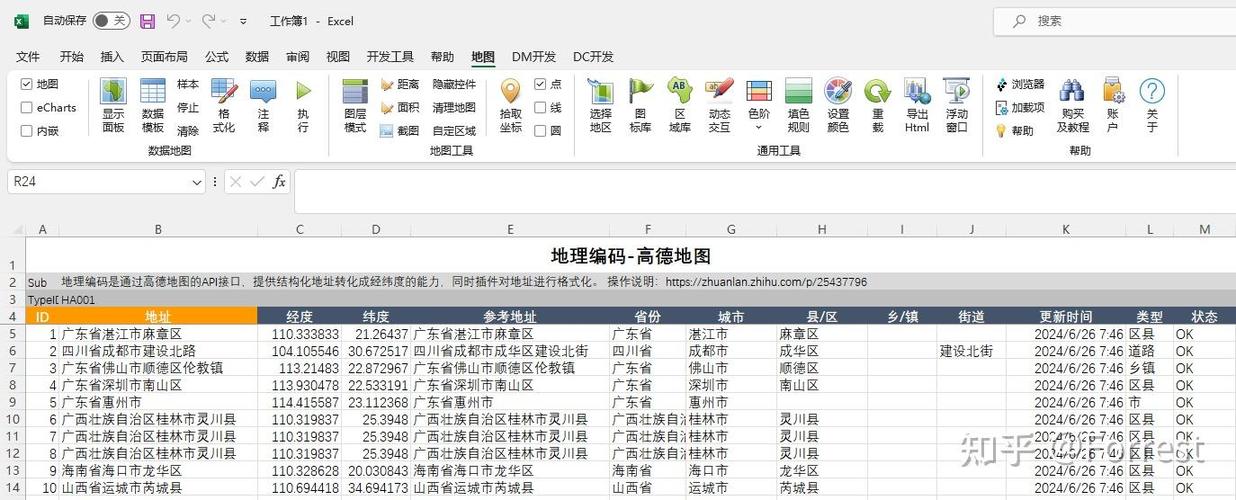Image resolution: width=1236 pixels, height=500 pixels.
Task: Open the Undo history dropdown arrow
Action: pyautogui.click(x=189, y=21)
